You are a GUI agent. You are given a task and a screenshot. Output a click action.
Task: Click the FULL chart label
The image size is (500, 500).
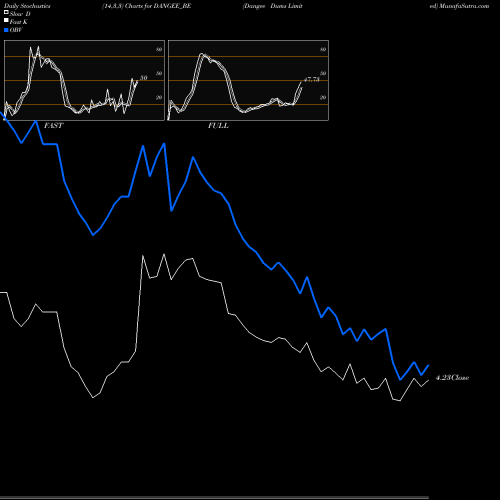[x=218, y=126]
